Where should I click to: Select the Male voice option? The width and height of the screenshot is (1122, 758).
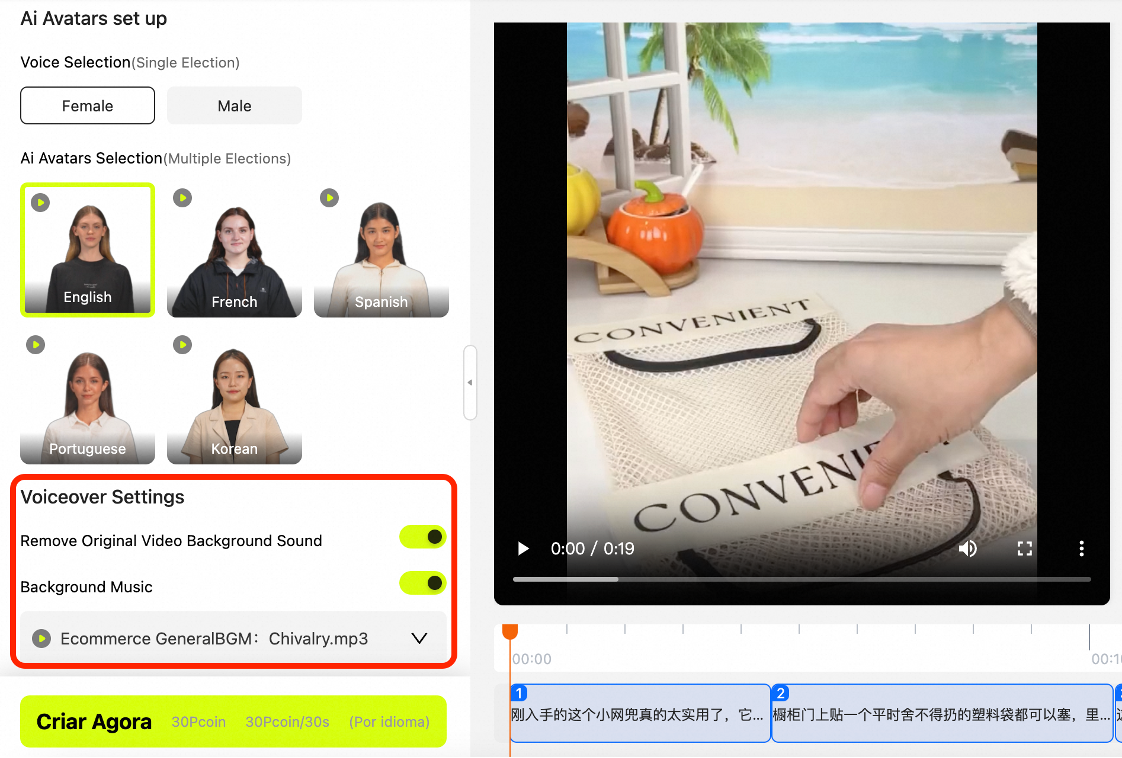click(x=234, y=106)
